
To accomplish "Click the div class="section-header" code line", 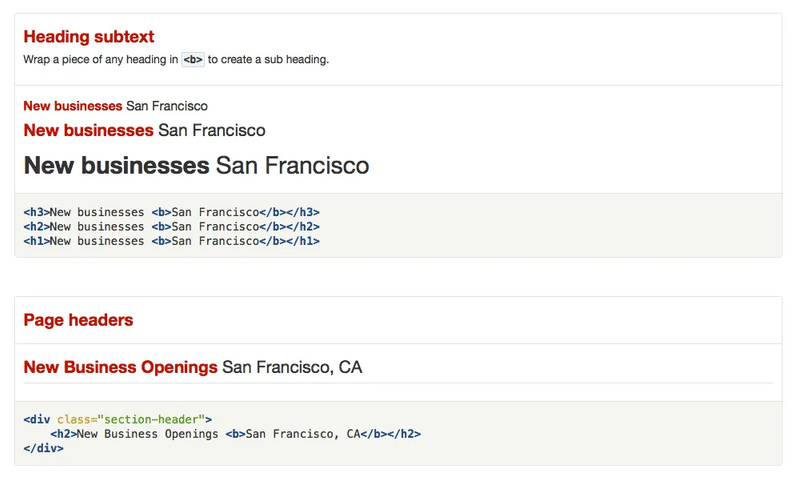I will pyautogui.click(x=118, y=419).
